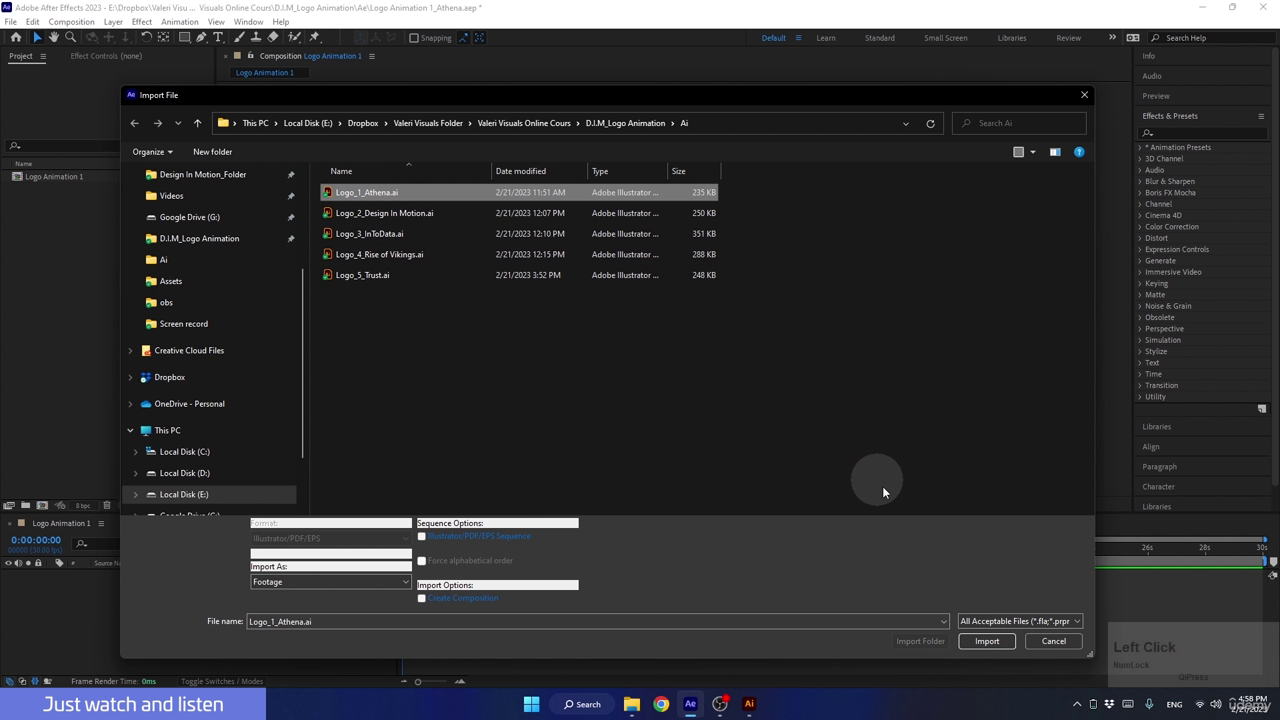Switch to After Effects taskbar icon
The width and height of the screenshot is (1280, 720).
[x=690, y=704]
